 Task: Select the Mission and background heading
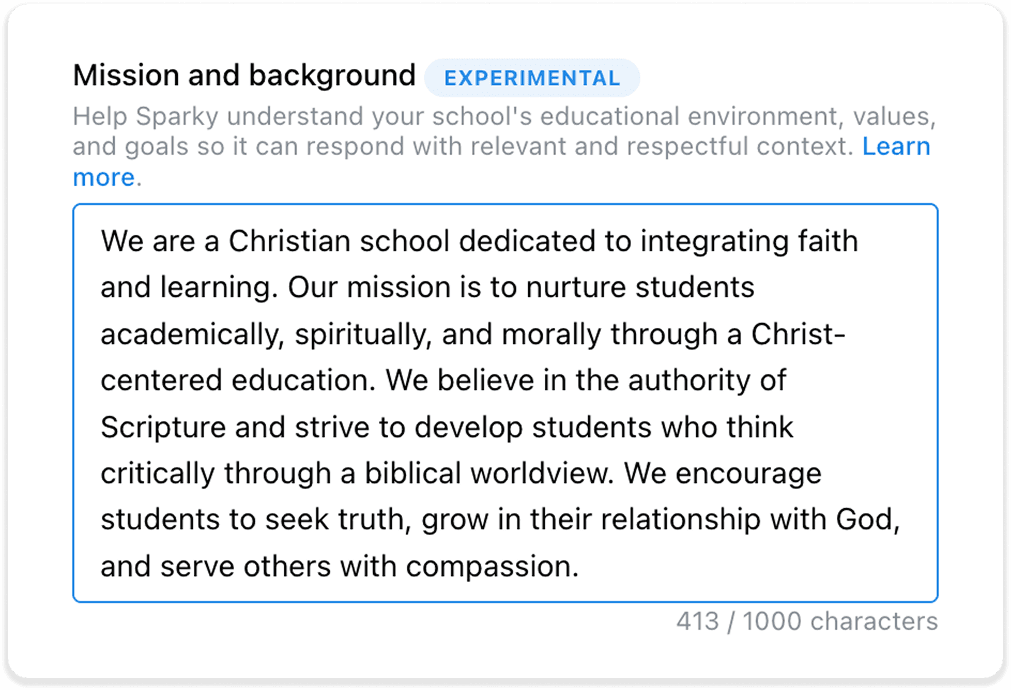(x=243, y=75)
